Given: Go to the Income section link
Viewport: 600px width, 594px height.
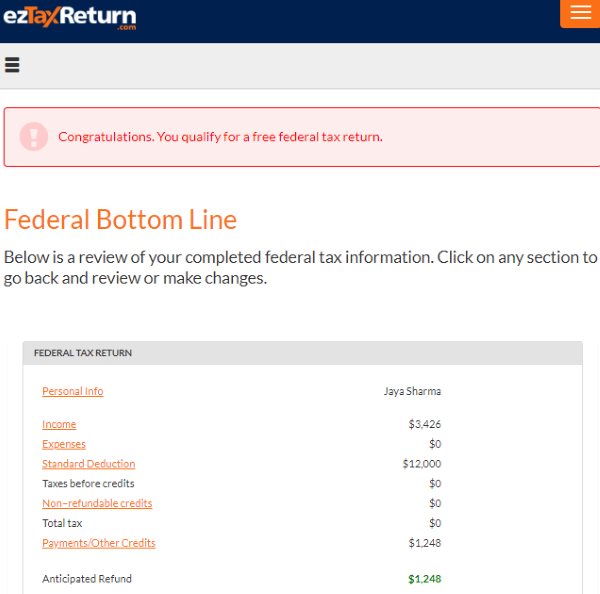Looking at the screenshot, I should click(x=59, y=424).
